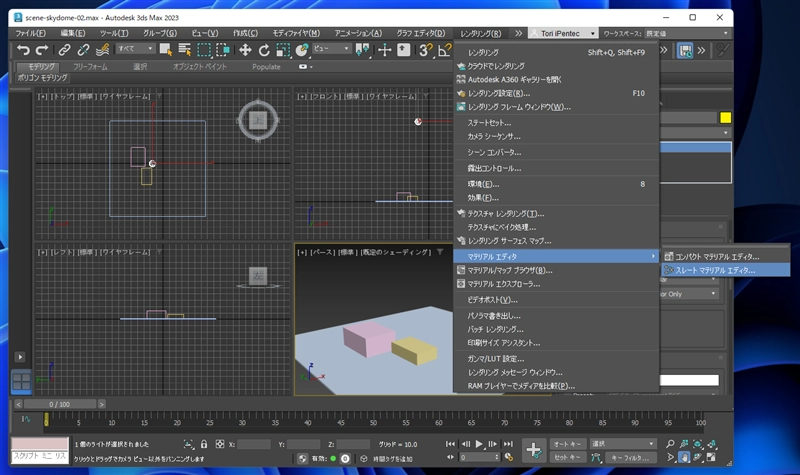Click the X coordinate input field
Screen dimensions: 800x475
(x=254, y=444)
